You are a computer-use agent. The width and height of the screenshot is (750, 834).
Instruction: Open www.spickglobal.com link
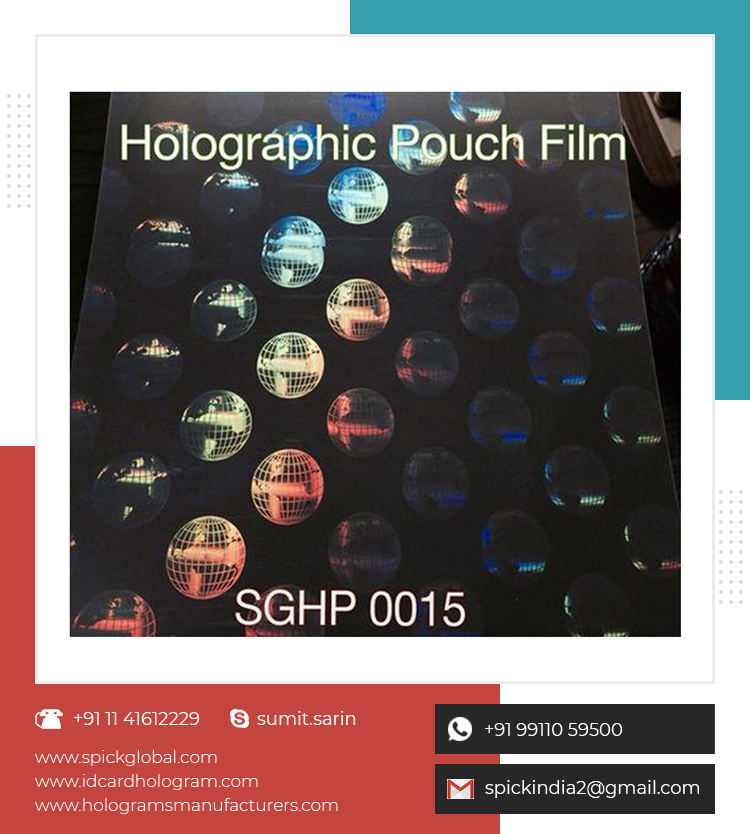click(126, 757)
